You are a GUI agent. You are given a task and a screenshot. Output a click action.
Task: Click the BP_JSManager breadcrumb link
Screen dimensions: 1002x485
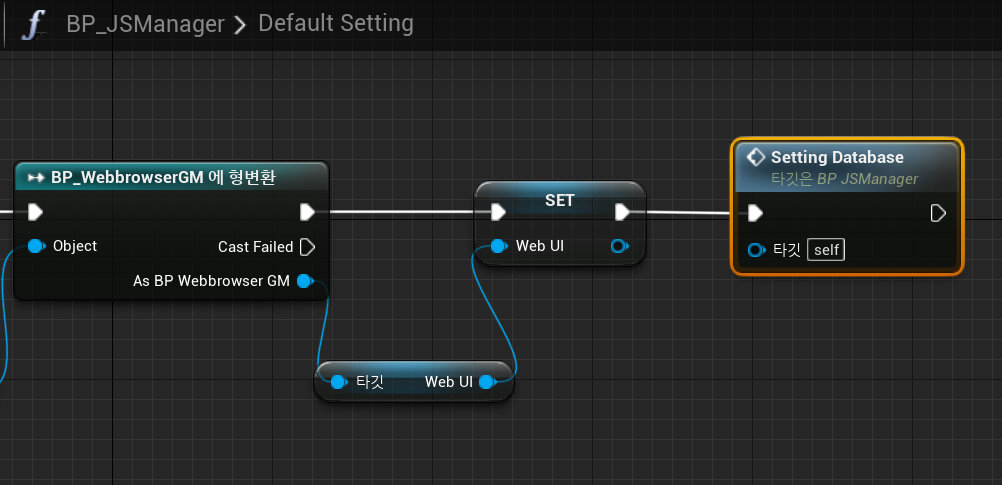tap(145, 24)
